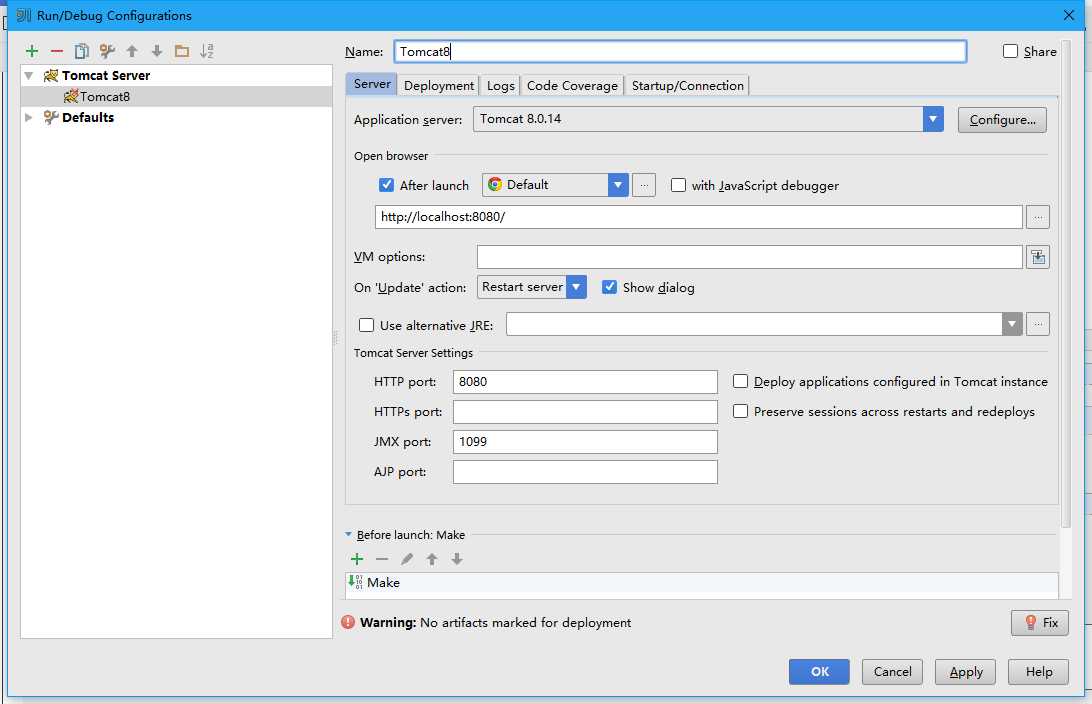Switch to the Deployment tab

coord(439,85)
